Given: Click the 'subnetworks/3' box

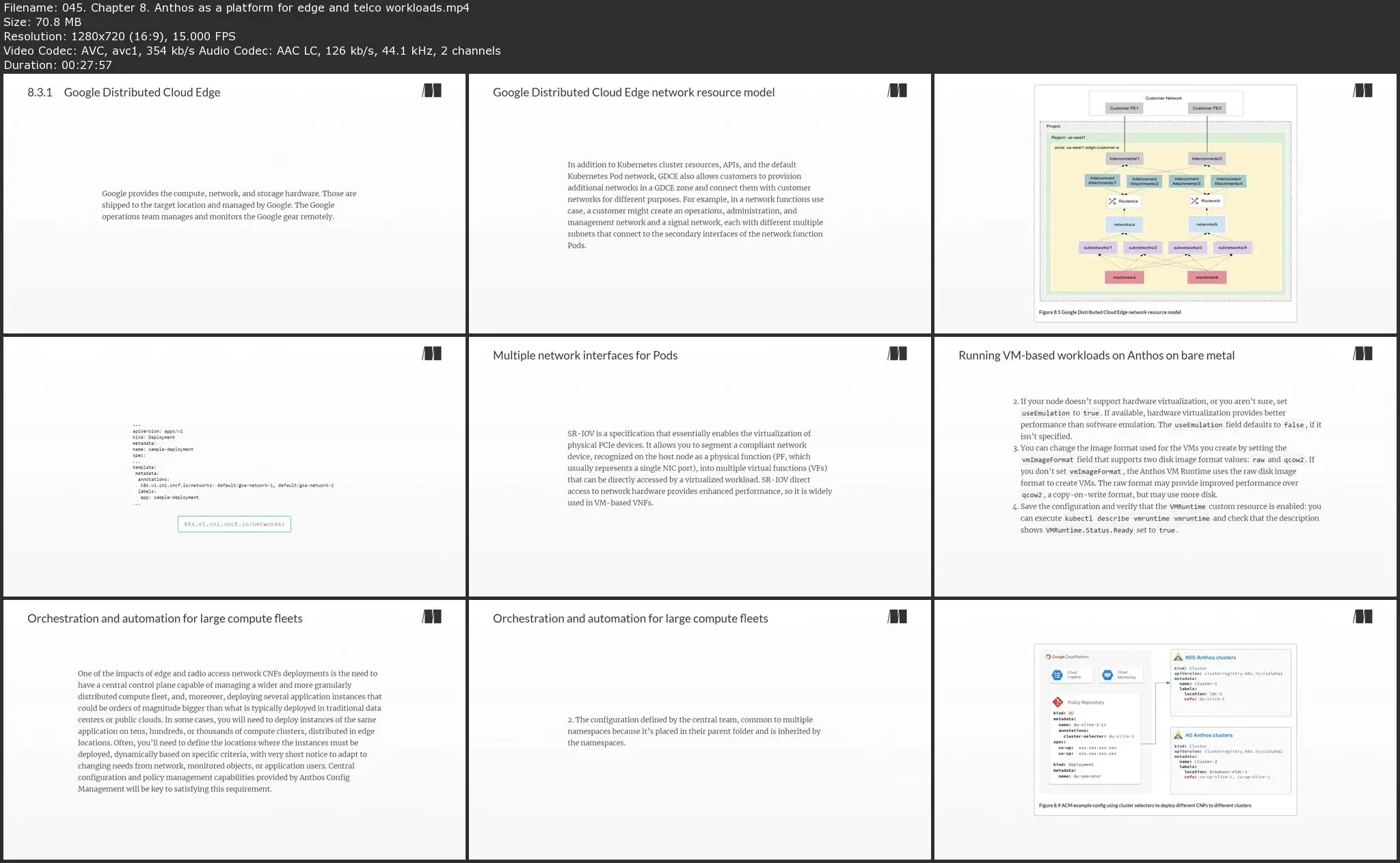Looking at the screenshot, I should point(1187,247).
